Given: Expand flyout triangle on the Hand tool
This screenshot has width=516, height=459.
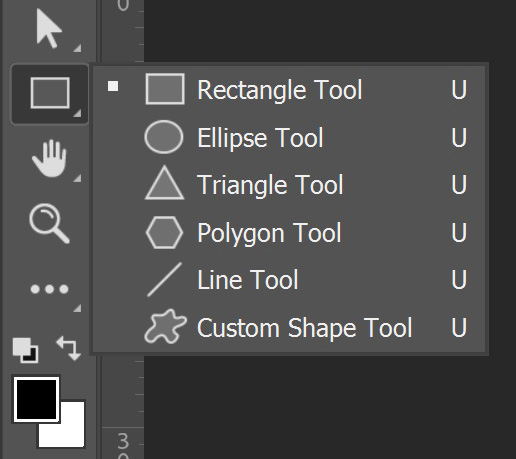Looking at the screenshot, I should click(77, 178).
